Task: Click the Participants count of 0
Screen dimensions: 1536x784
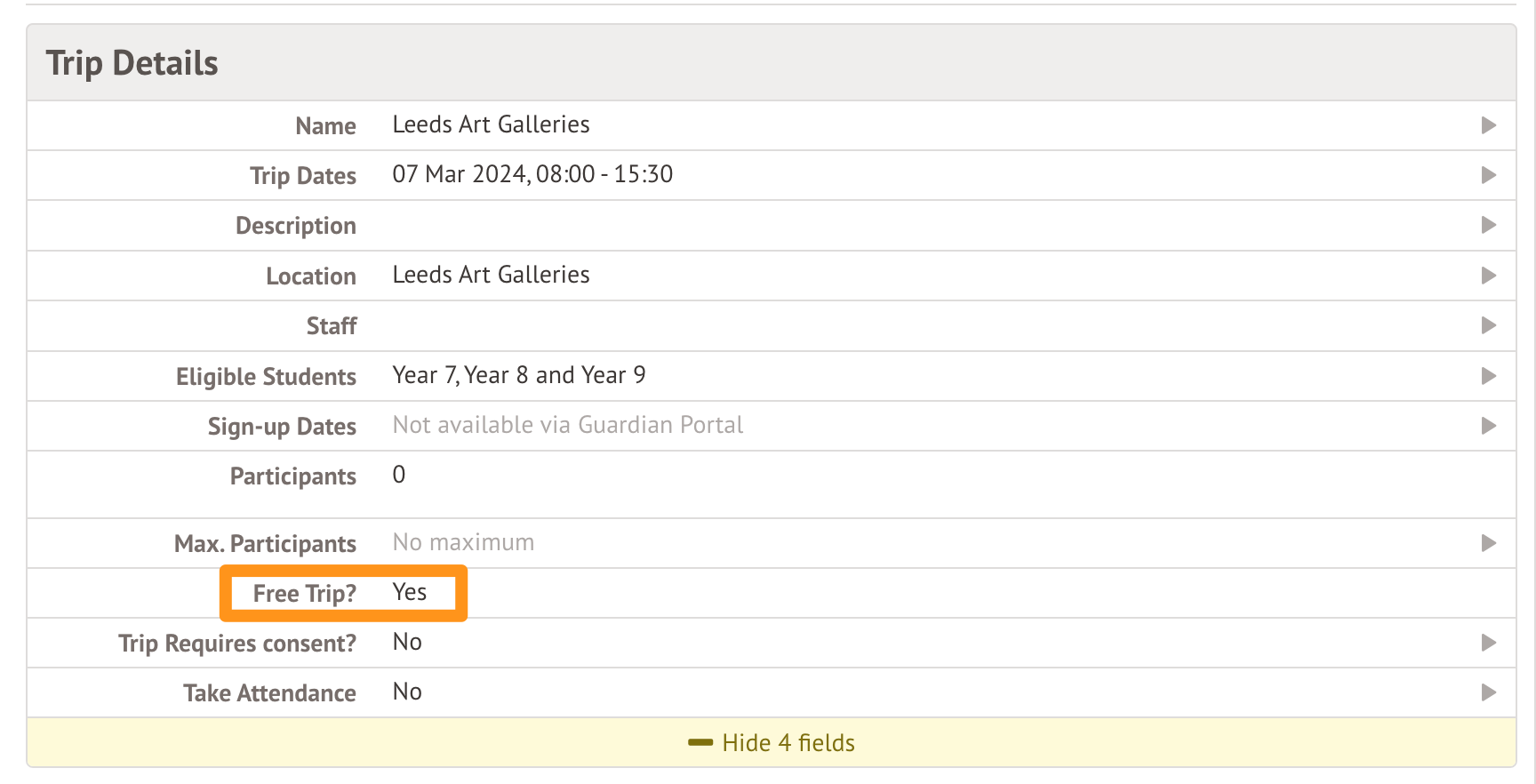Action: pos(399,476)
